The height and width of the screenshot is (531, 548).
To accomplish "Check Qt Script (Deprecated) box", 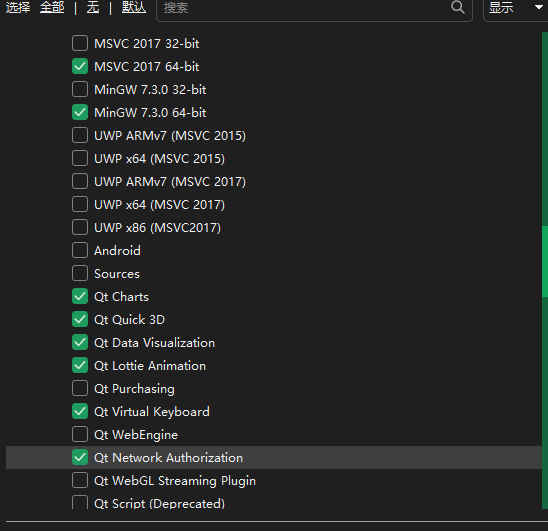I will [x=80, y=502].
